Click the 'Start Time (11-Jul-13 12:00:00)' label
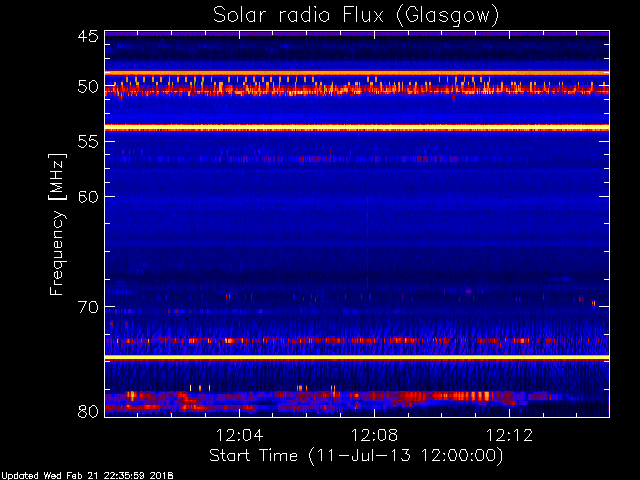 point(356,456)
